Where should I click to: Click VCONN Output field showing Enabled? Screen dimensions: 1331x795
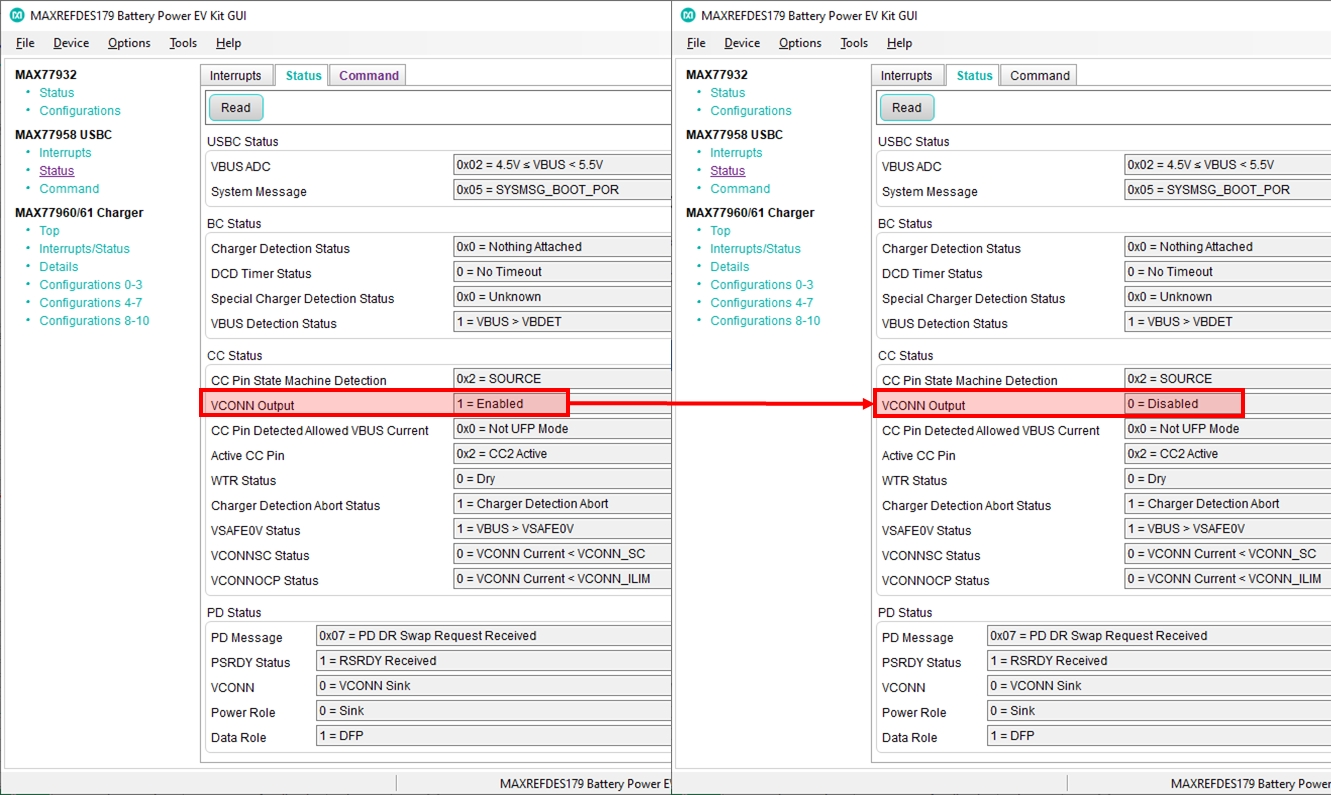point(511,404)
